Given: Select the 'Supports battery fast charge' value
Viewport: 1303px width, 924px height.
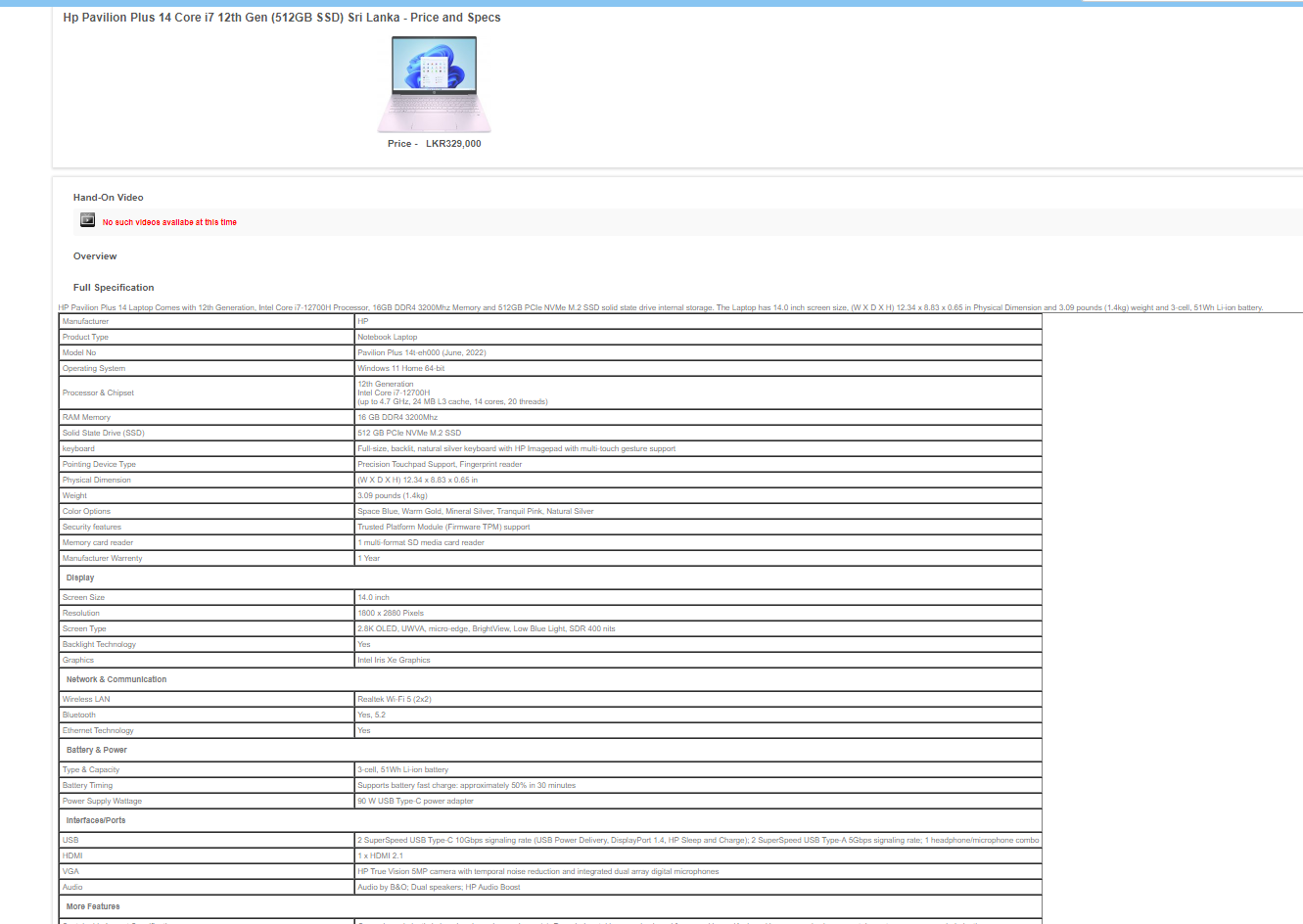Looking at the screenshot, I should point(467,785).
